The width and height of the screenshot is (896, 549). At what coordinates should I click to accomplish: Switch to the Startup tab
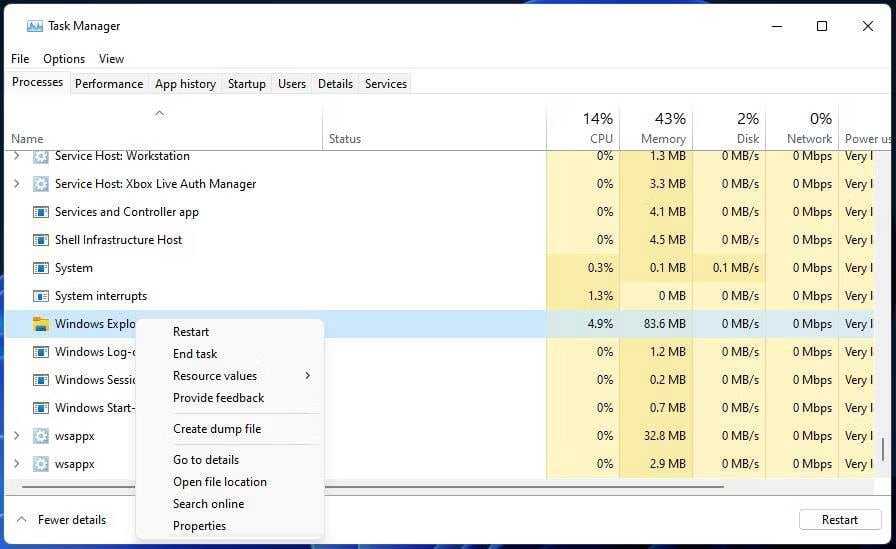pyautogui.click(x=246, y=84)
